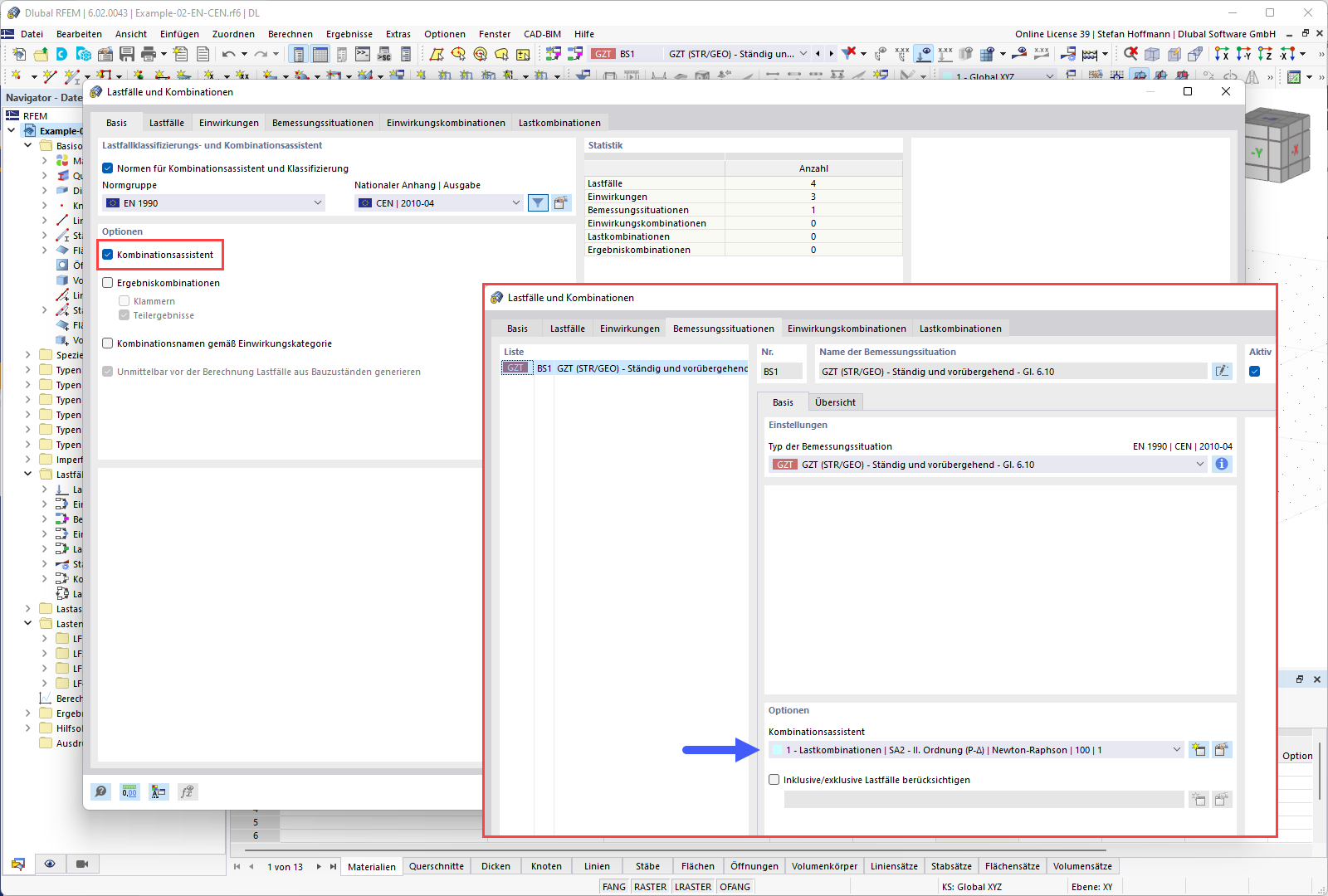1328x896 pixels.
Task: Click the results filter icon with red X
Action: tap(848, 54)
